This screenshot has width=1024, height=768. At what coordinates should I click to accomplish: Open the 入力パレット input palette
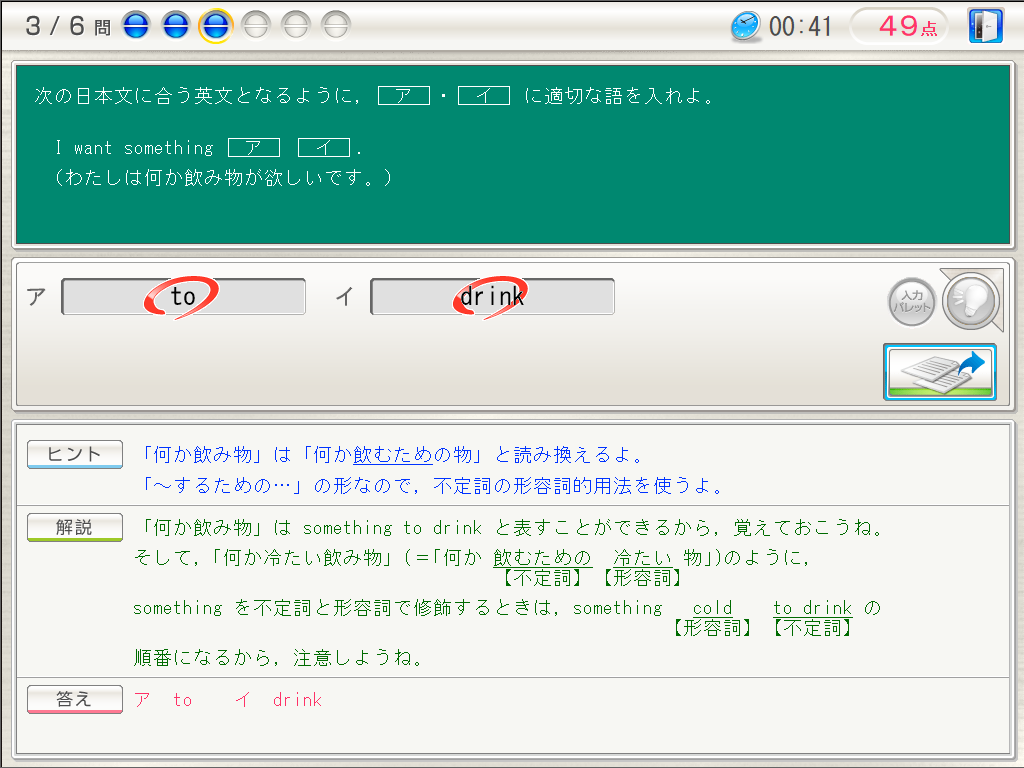pos(912,302)
